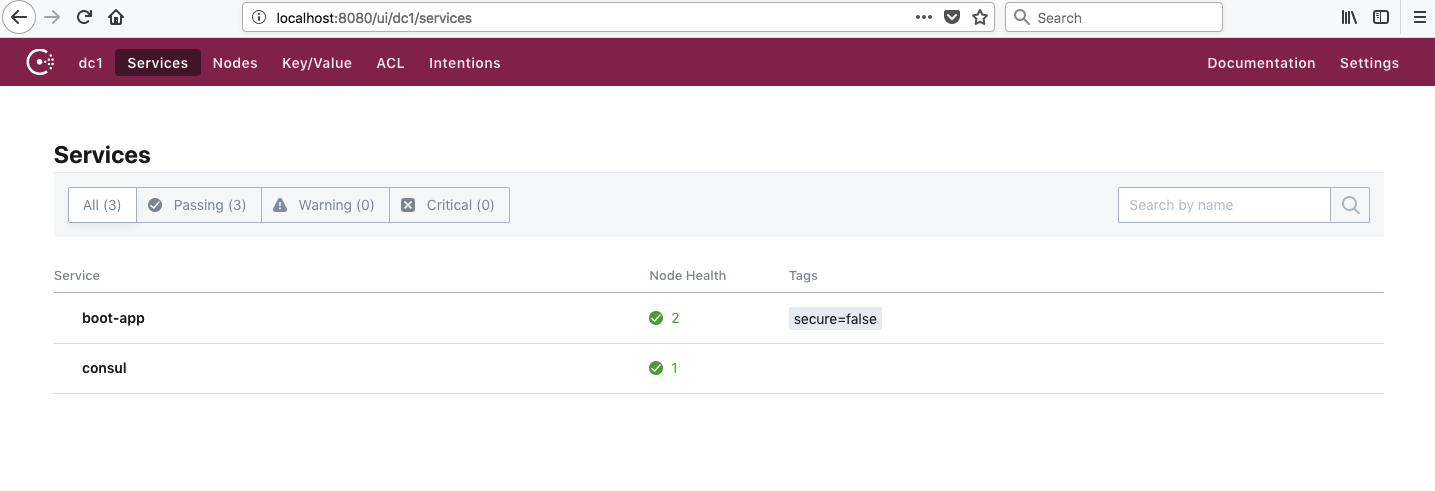
Task: Go back with browser back arrow
Action: (x=19, y=17)
